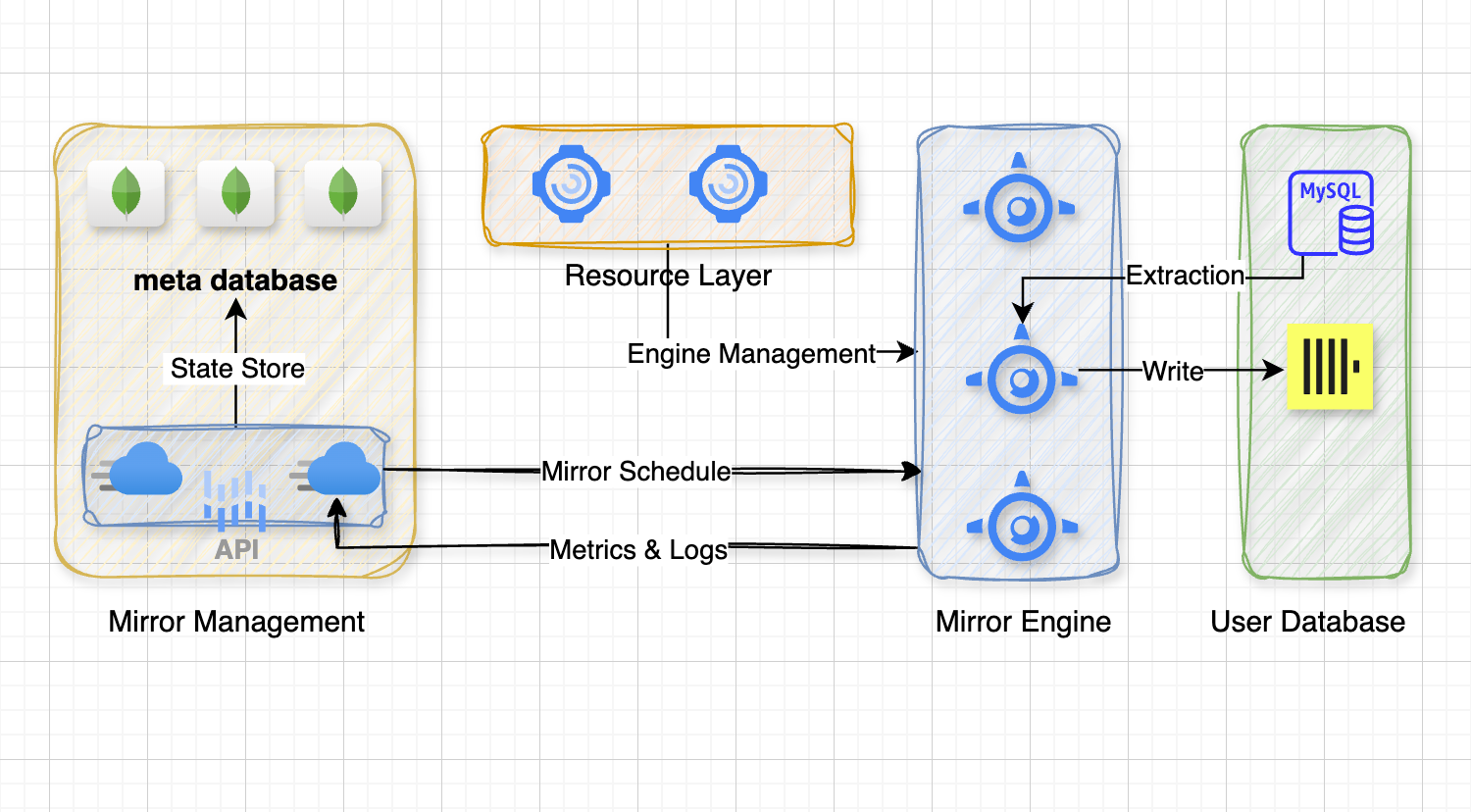Select the State Store edge label
Viewport: 1471px width, 812px height.
(x=237, y=369)
